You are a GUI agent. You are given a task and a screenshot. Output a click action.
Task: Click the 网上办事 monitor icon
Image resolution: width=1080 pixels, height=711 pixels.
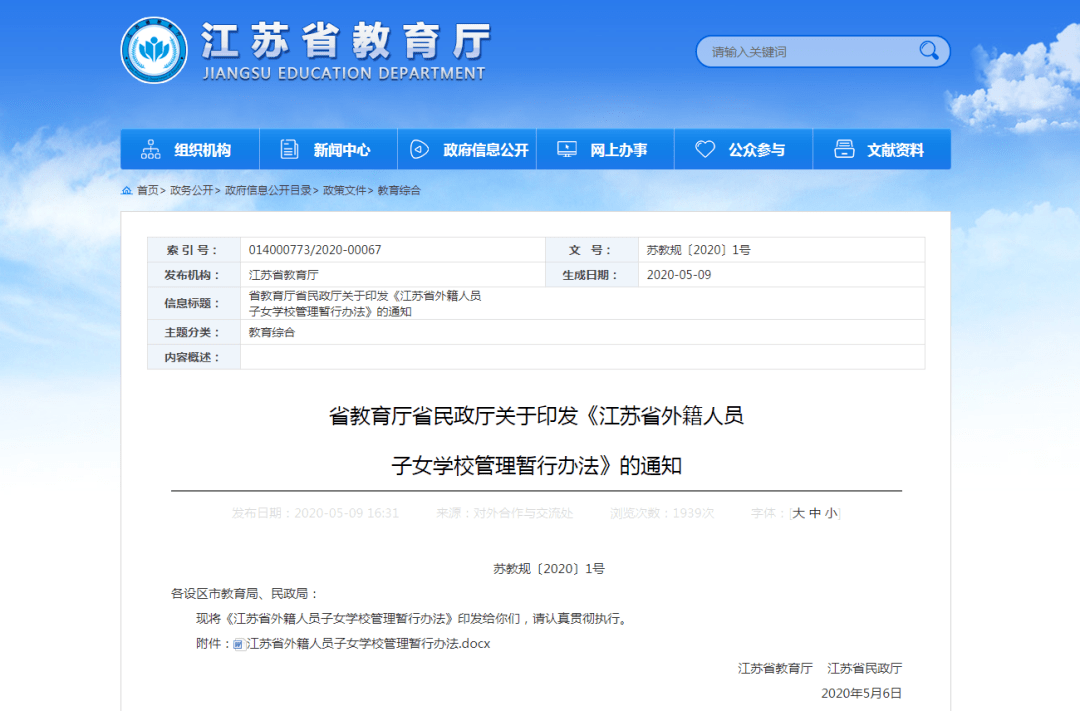click(x=566, y=150)
